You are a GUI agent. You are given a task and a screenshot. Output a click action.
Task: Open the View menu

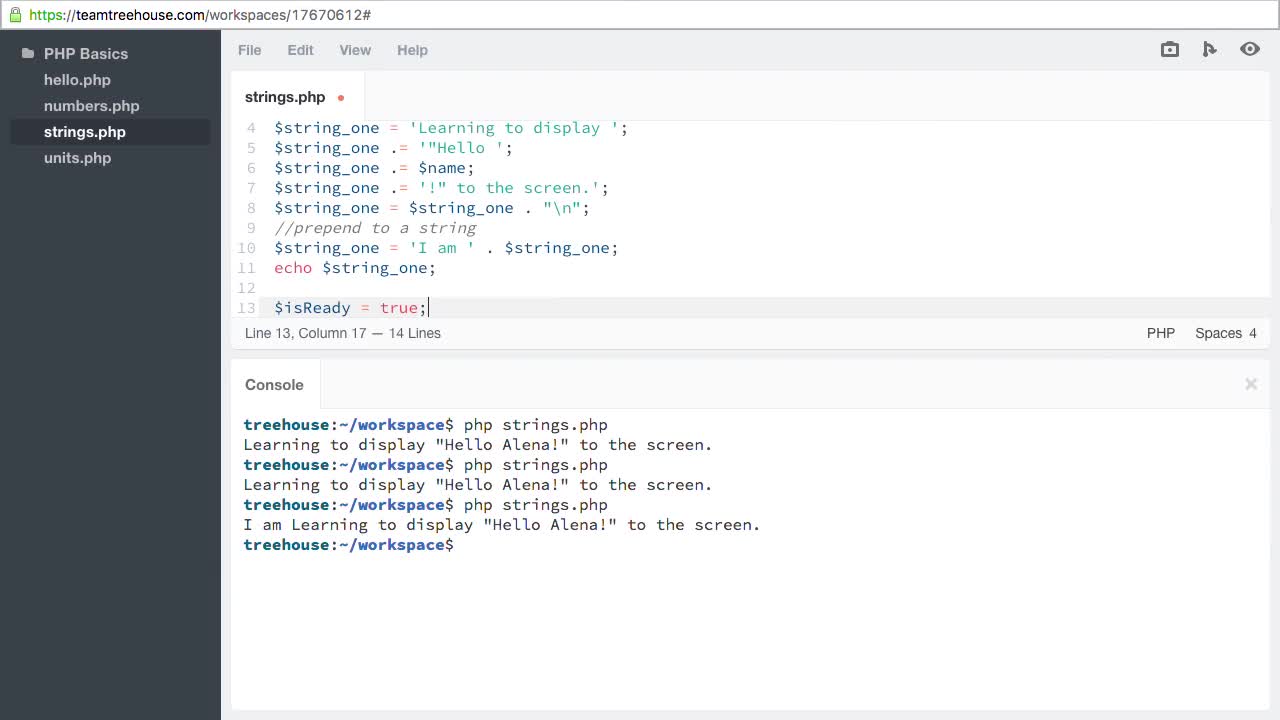coord(355,50)
